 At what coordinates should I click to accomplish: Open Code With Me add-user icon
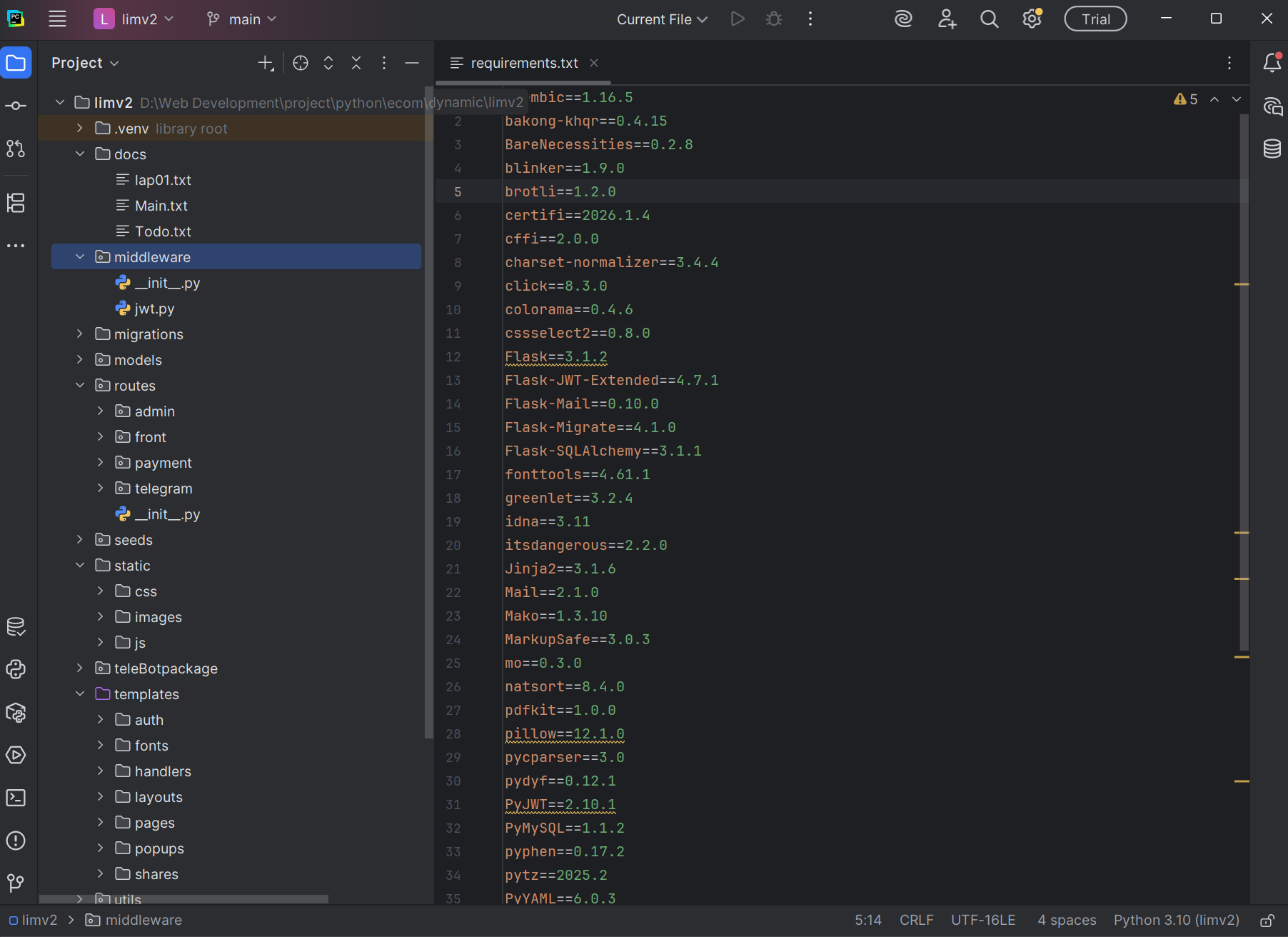coord(947,19)
